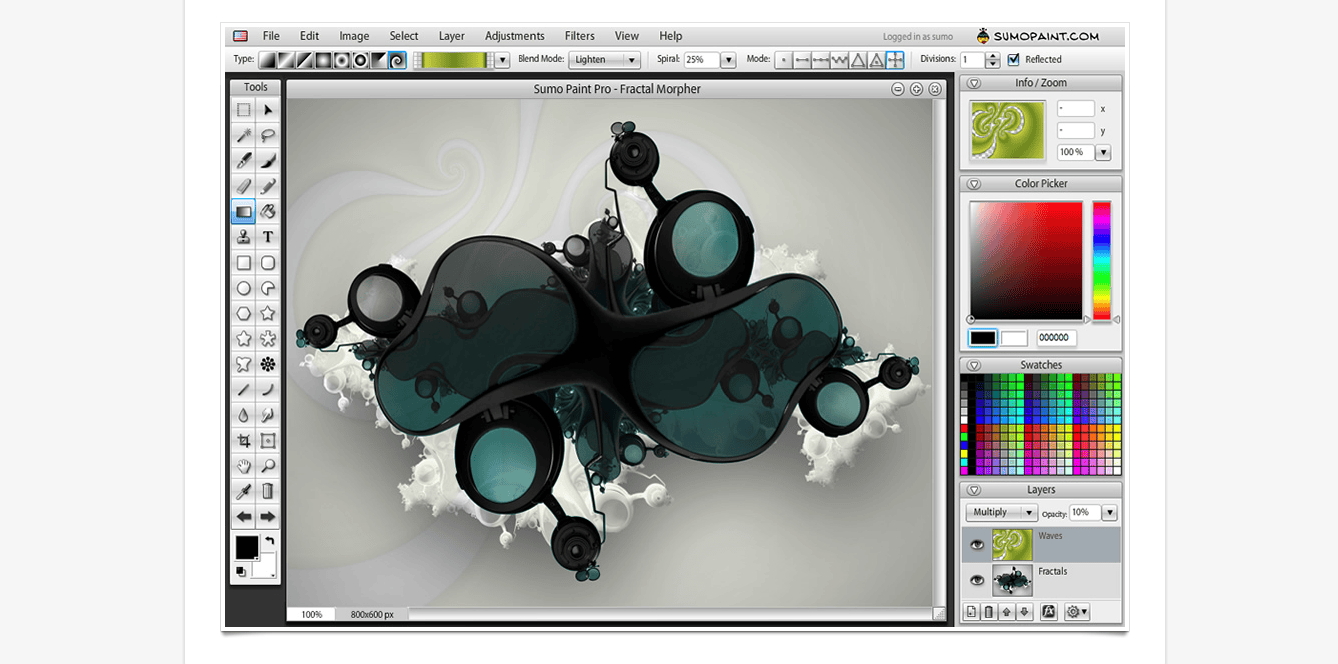1338x664 pixels.
Task: Click the right arrow redo icon
Action: point(268,517)
